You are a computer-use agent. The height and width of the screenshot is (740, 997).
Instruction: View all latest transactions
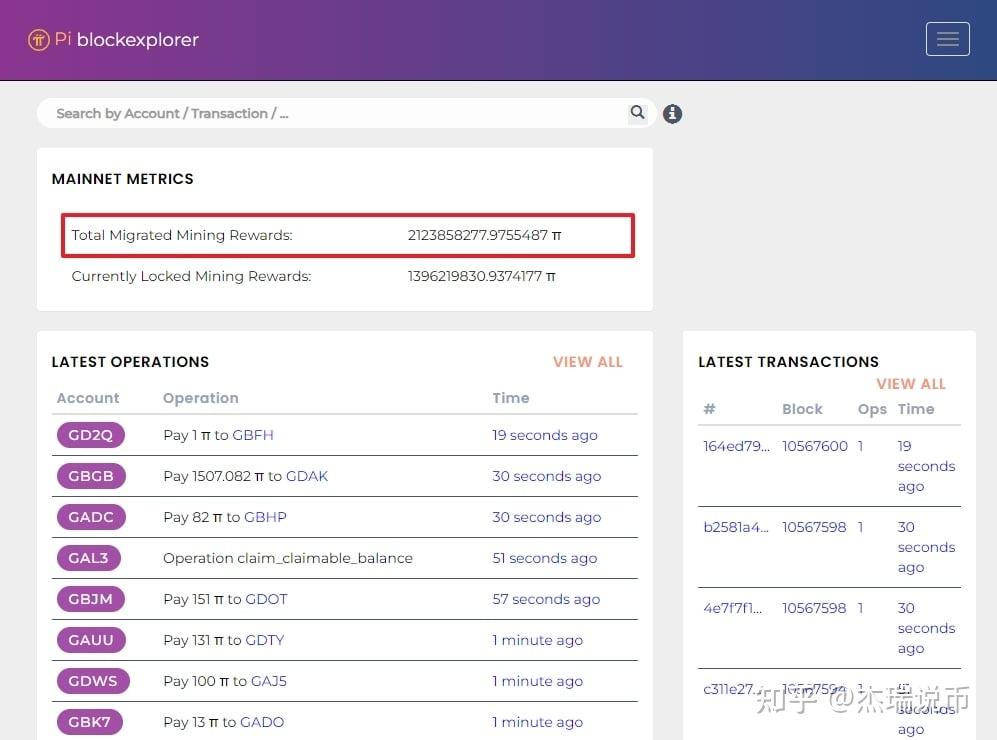tap(911, 384)
